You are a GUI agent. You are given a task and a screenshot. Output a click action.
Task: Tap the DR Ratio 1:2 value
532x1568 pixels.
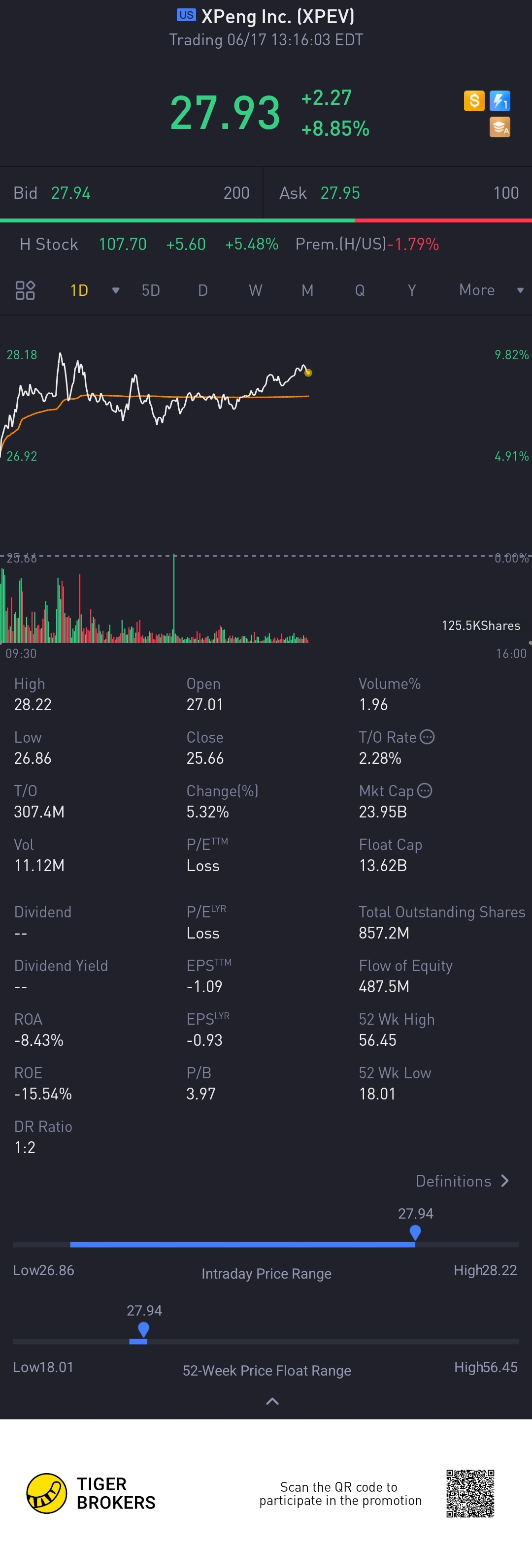[25, 1147]
